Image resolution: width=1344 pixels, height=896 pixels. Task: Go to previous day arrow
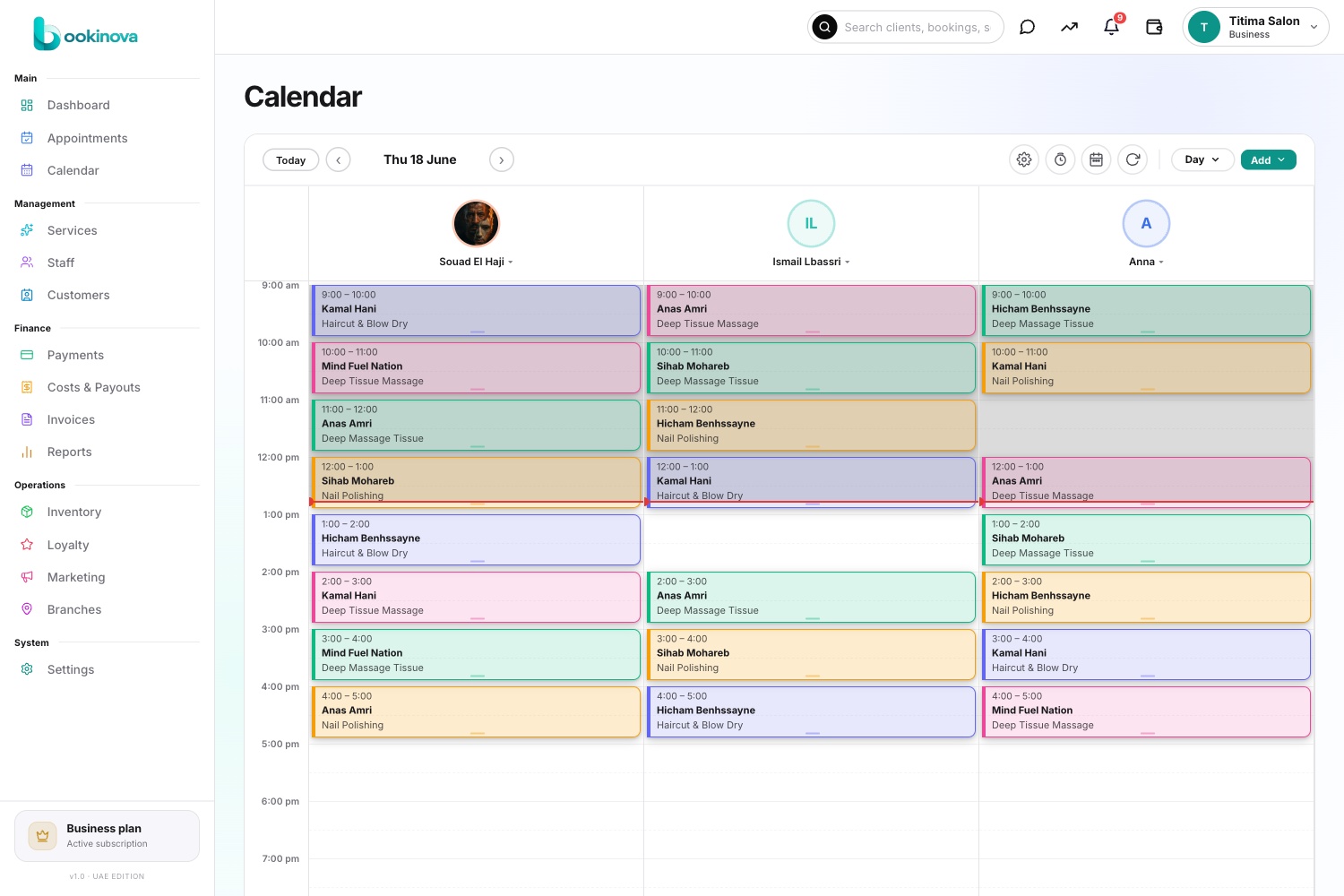coord(338,159)
